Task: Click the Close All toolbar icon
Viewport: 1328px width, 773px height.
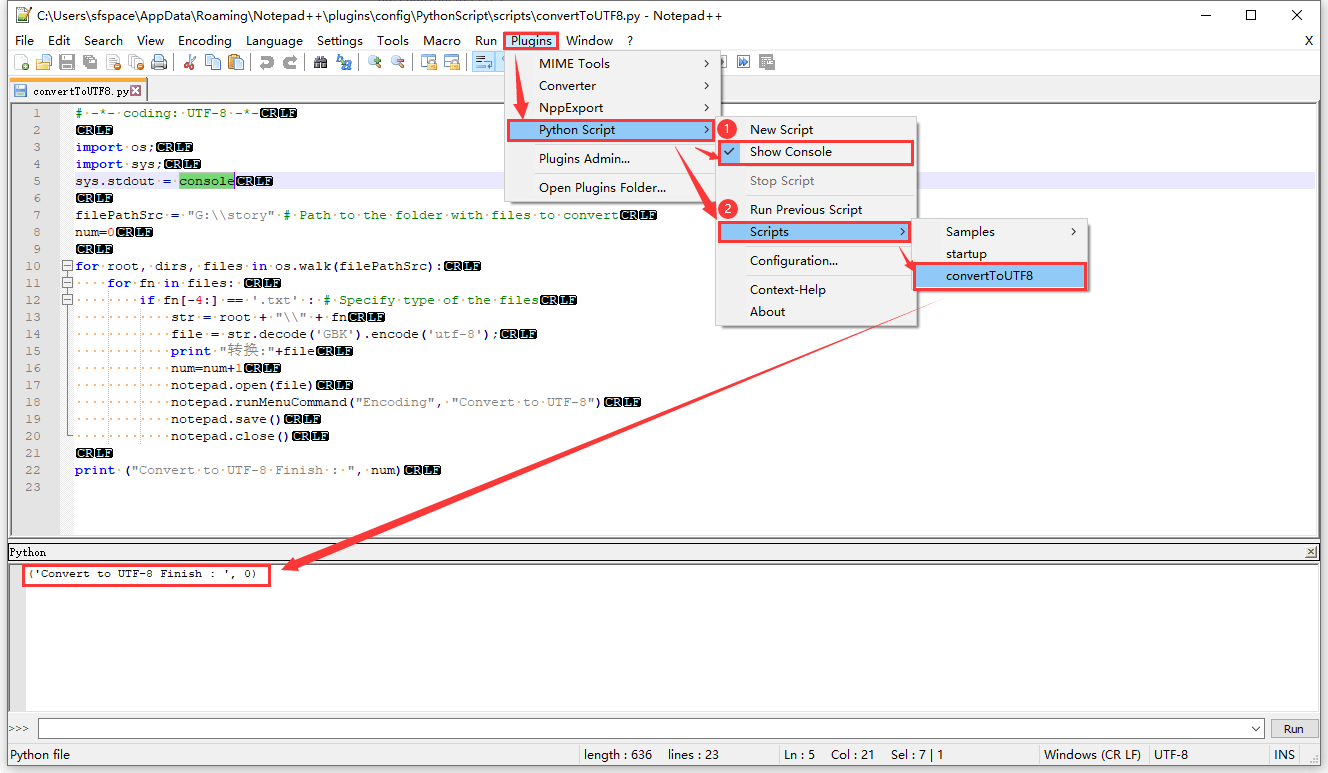Action: pyautogui.click(x=136, y=62)
